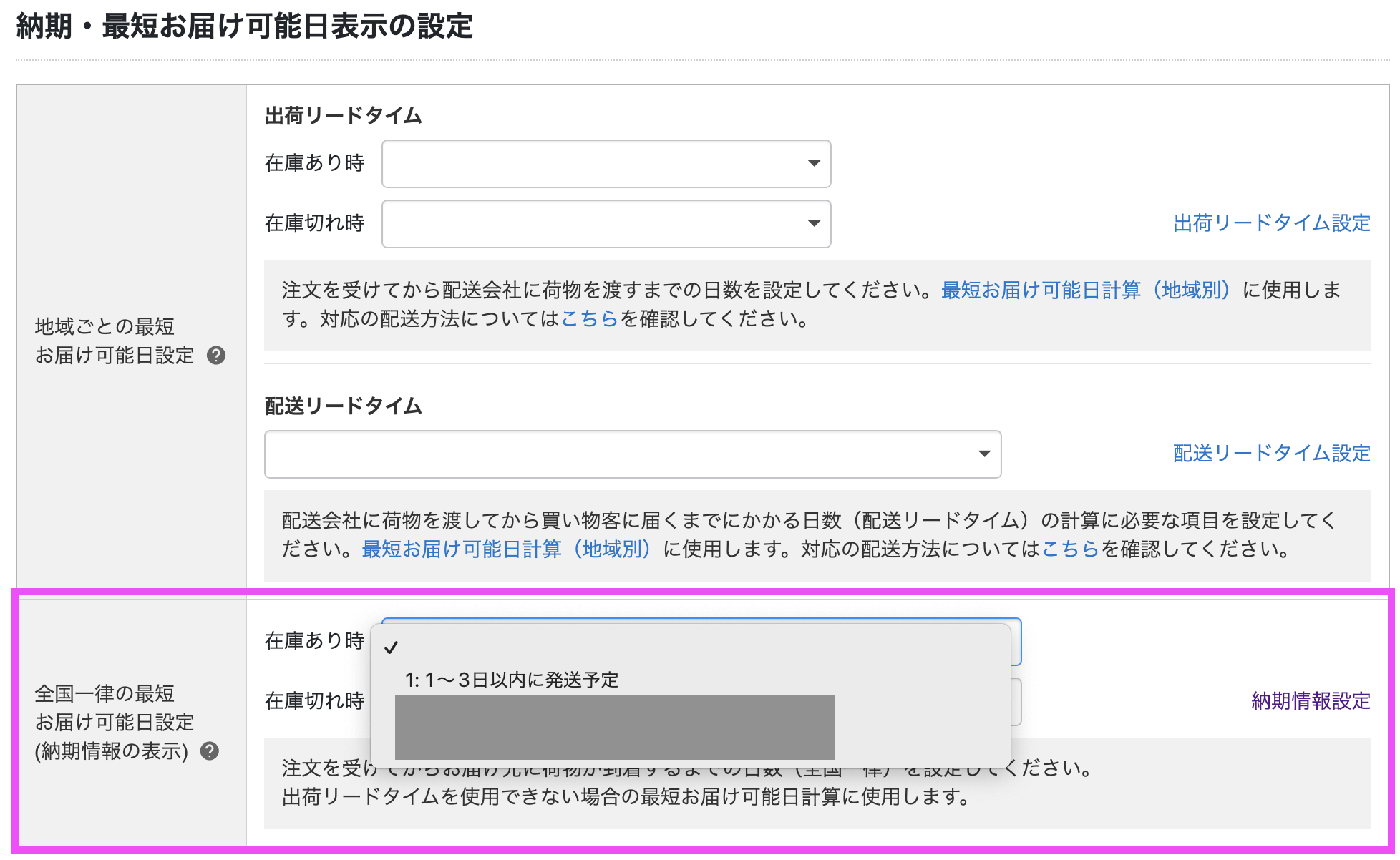Click the 出荷リードタイム設定 link
The width and height of the screenshot is (1400, 860).
click(x=1272, y=223)
